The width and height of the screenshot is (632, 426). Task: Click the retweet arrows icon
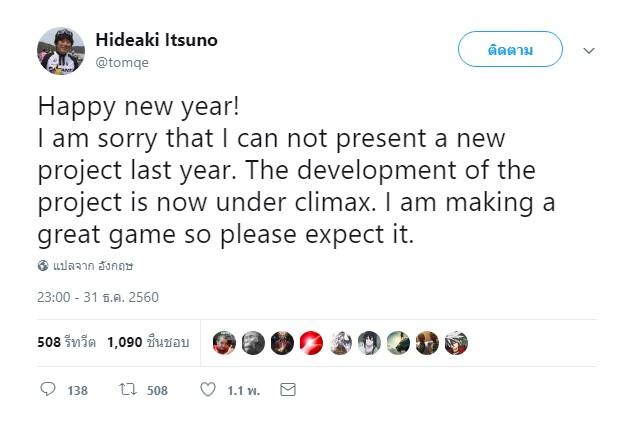point(127,390)
